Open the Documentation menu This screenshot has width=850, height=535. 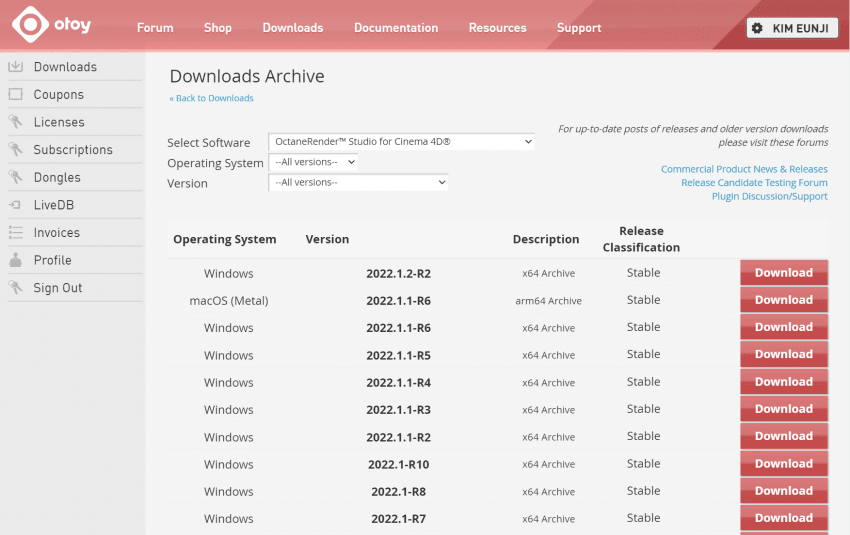[396, 28]
